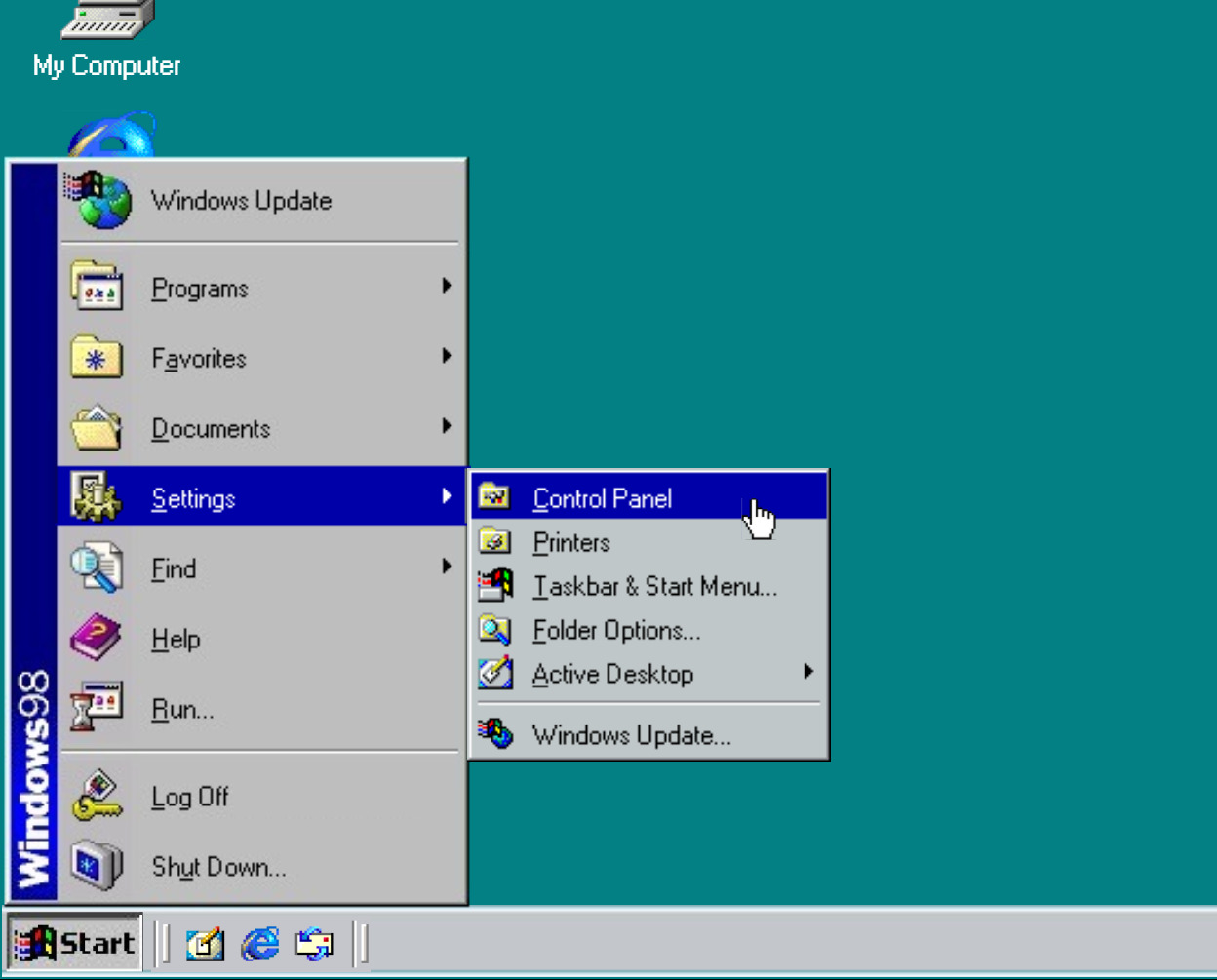Open the Find menu entry

coord(260,568)
